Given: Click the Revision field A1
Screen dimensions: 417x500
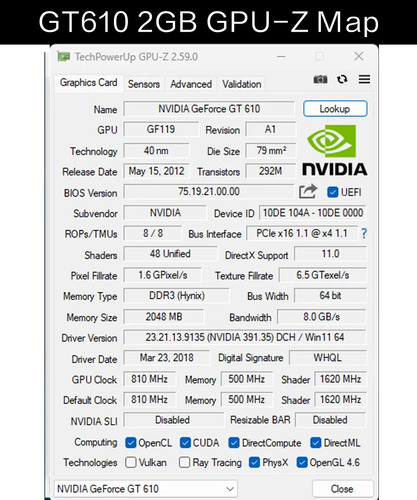Looking at the screenshot, I should 271,129.
